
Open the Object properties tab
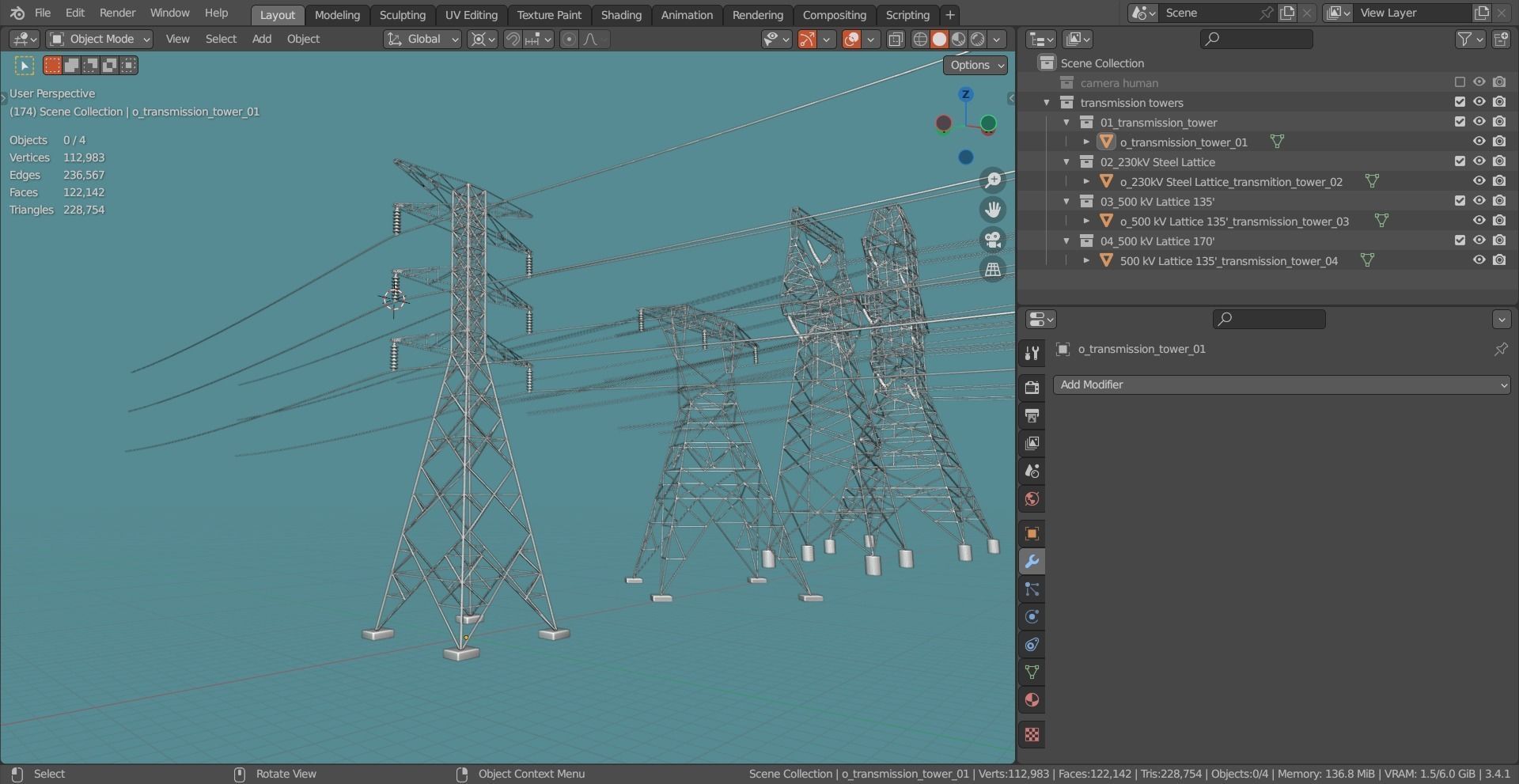[1032, 533]
